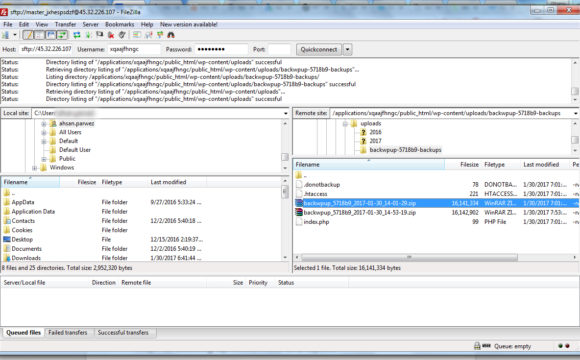Viewport: 580px width, 360px height.
Task: Toggle synchronized browsing icon
Action: (160, 35)
